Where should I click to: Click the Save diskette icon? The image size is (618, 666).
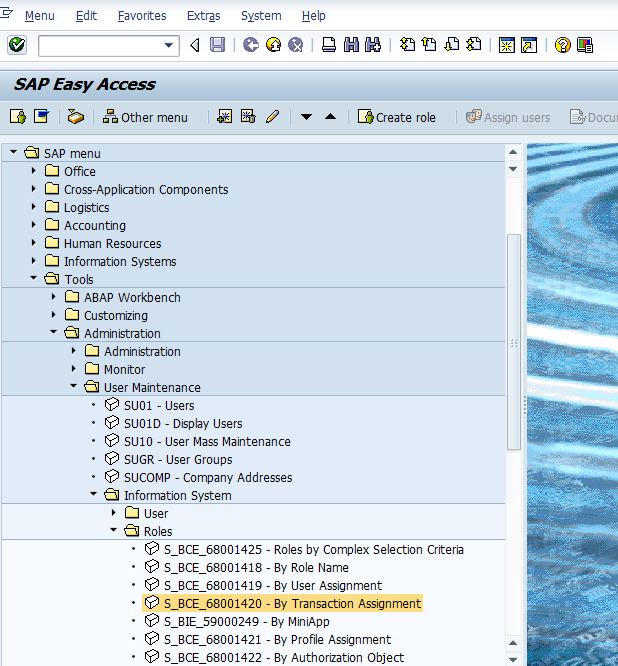tap(217, 45)
